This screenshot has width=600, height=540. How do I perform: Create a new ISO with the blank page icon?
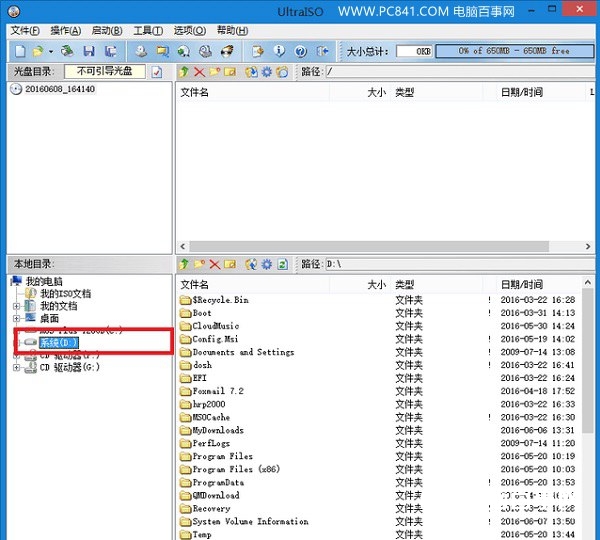click(x=20, y=51)
